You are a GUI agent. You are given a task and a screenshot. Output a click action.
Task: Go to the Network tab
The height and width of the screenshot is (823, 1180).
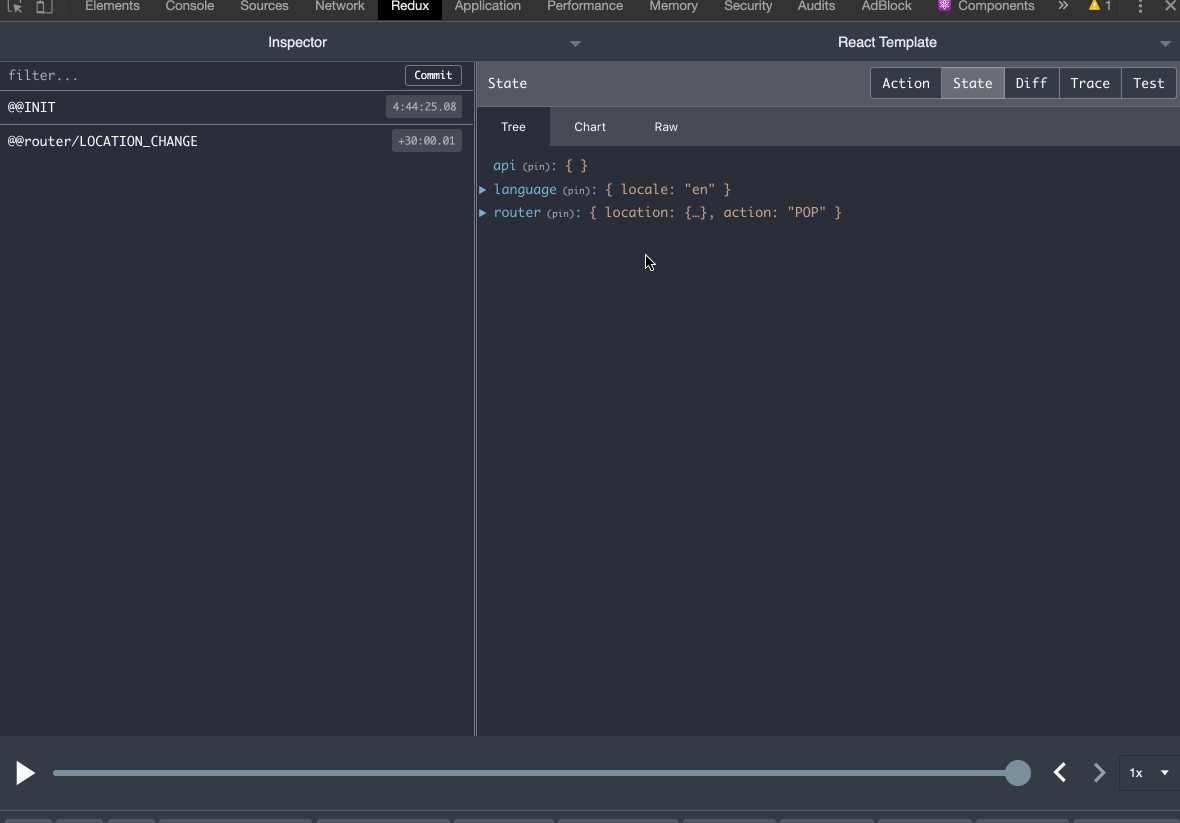[339, 6]
